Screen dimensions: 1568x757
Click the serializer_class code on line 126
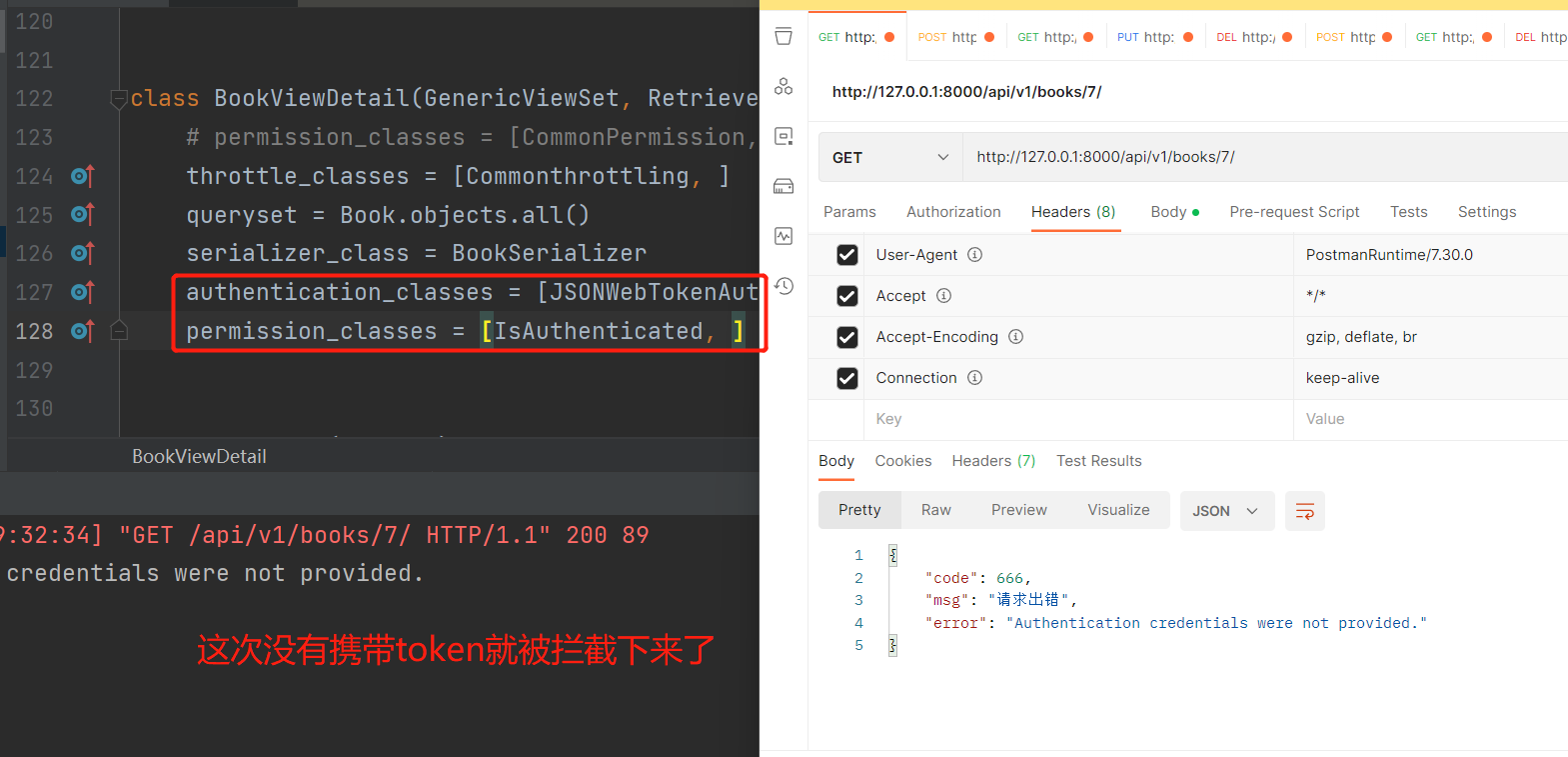click(x=416, y=253)
